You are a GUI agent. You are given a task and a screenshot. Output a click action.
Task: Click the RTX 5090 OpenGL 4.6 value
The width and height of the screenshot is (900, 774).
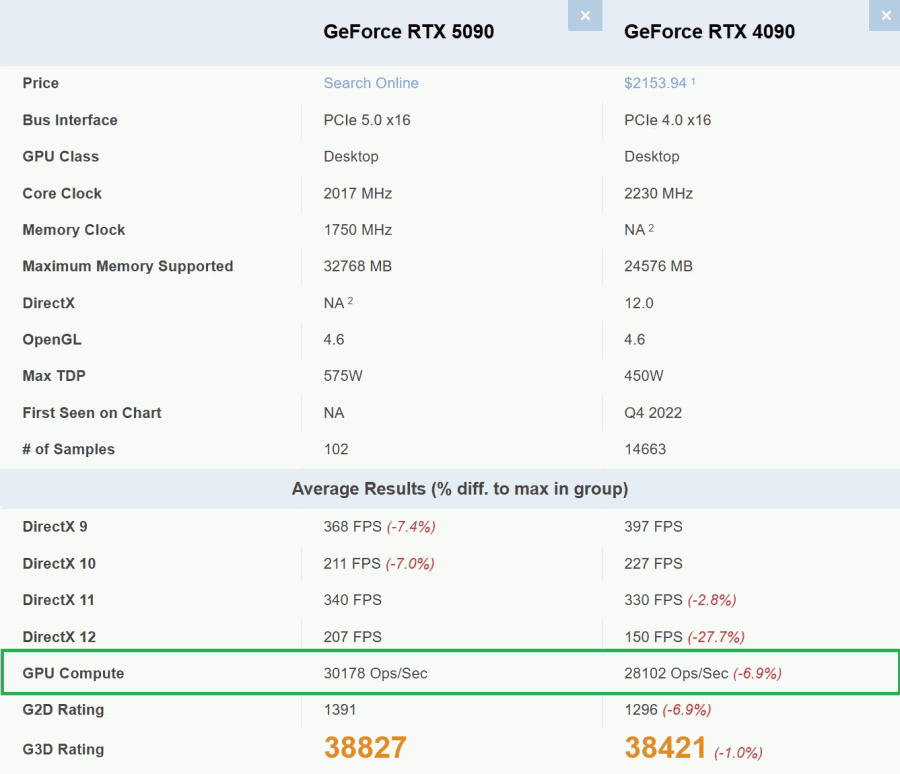point(333,339)
